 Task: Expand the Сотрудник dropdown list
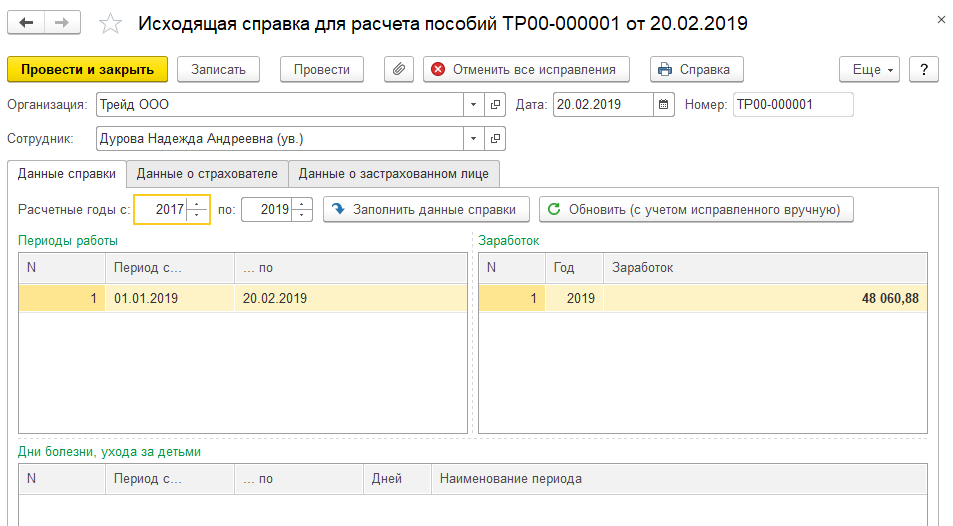click(473, 138)
